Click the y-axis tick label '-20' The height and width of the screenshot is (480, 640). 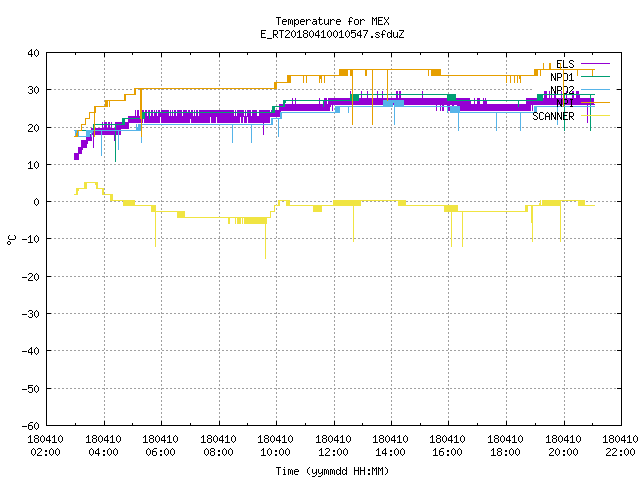click(31, 277)
